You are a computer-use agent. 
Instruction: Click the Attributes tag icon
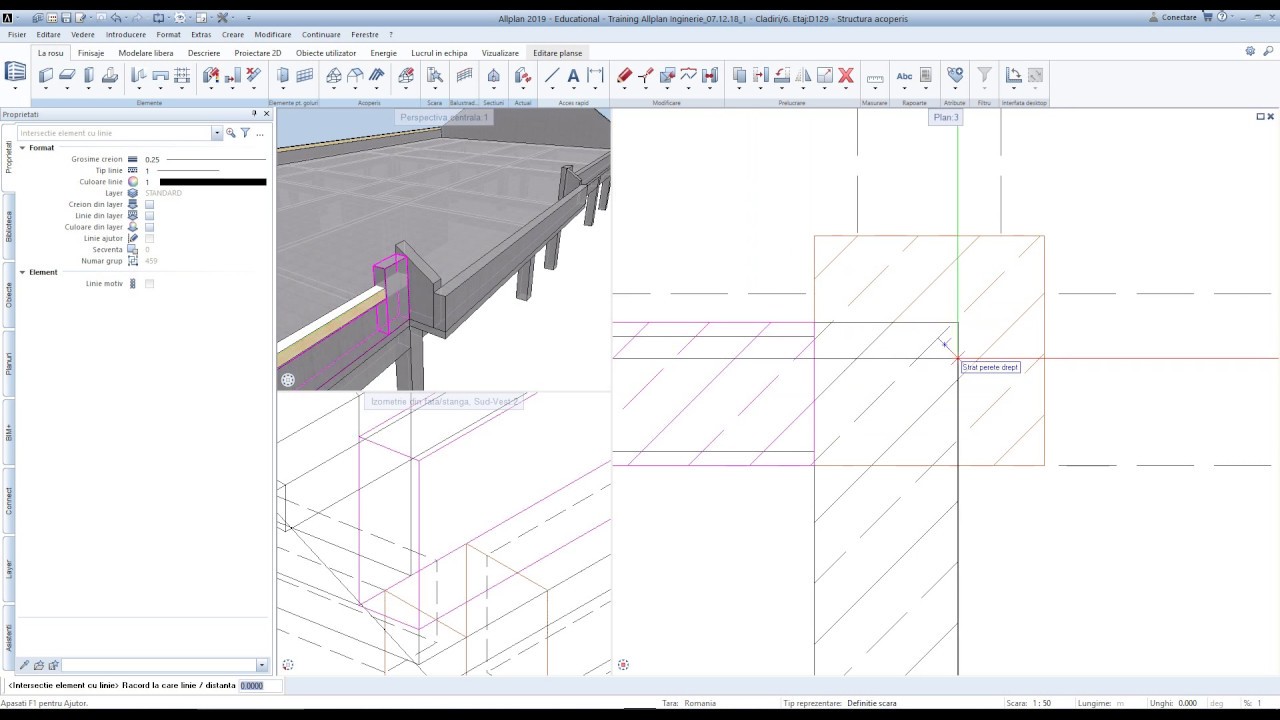pyautogui.click(x=955, y=75)
